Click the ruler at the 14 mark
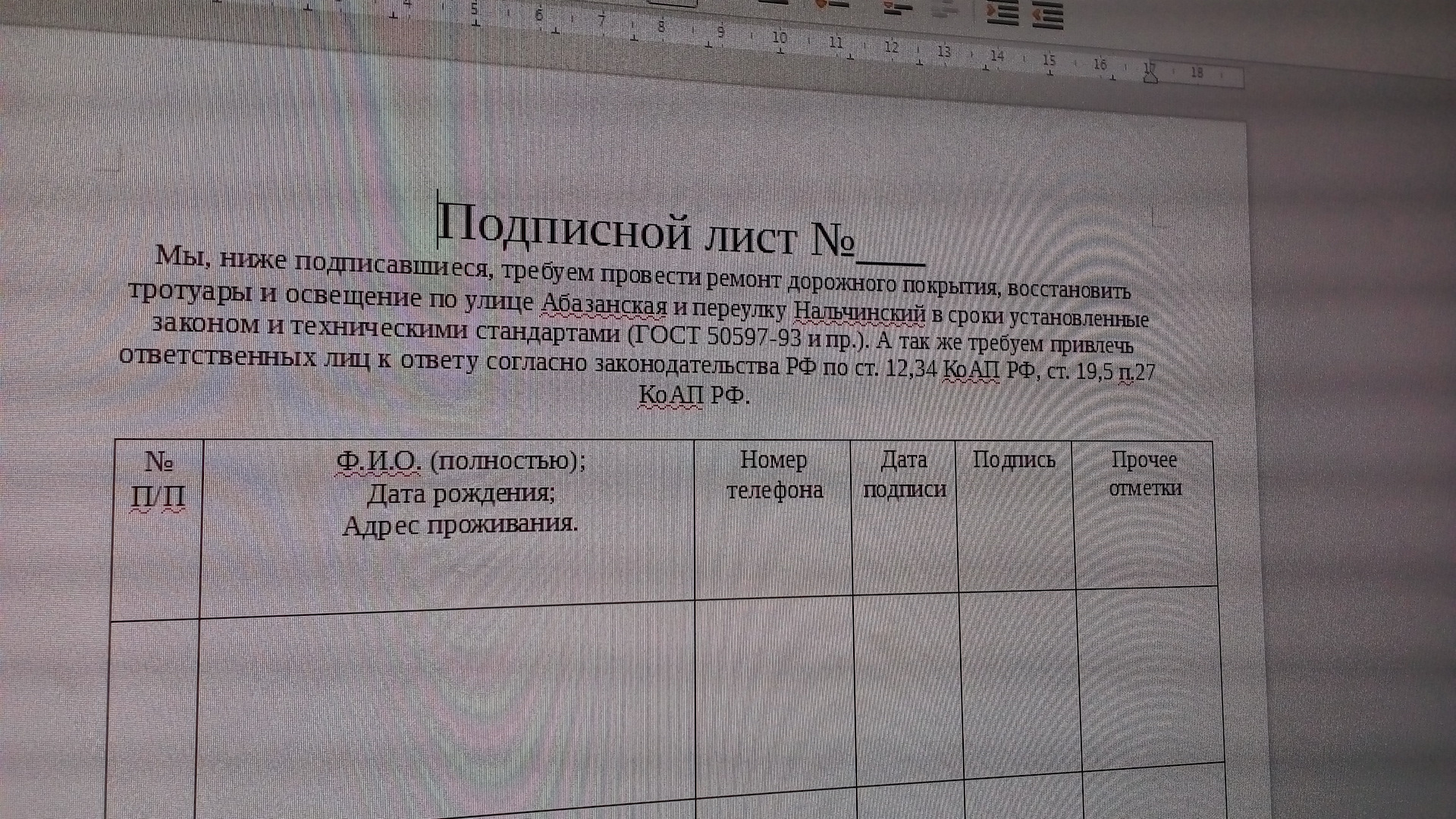Screen dimensions: 1456x819 996,56
